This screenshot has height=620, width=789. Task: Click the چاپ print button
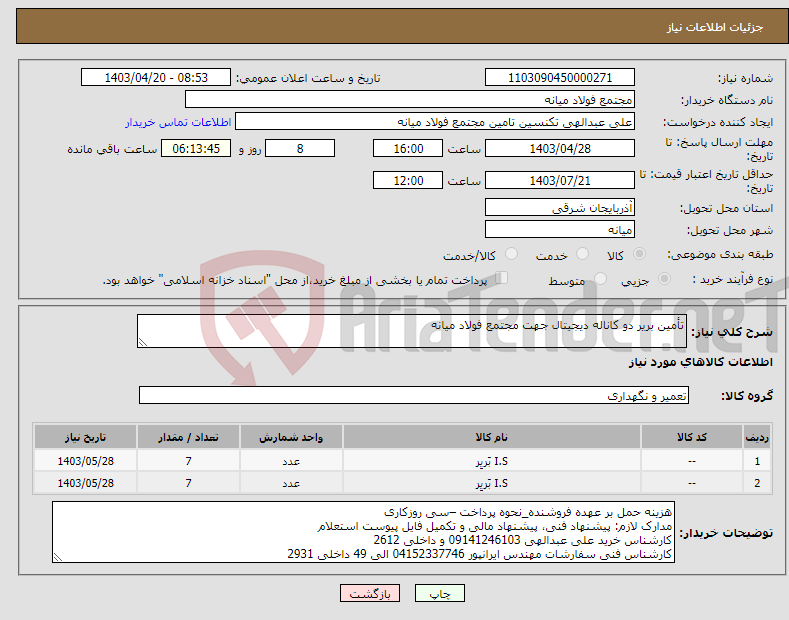(x=440, y=594)
